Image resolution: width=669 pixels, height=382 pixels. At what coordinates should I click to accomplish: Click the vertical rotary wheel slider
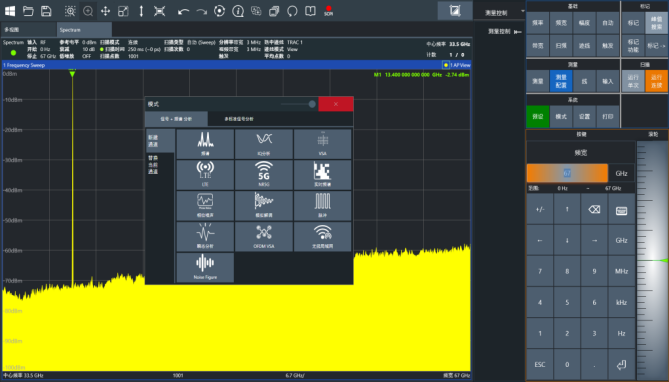652,260
